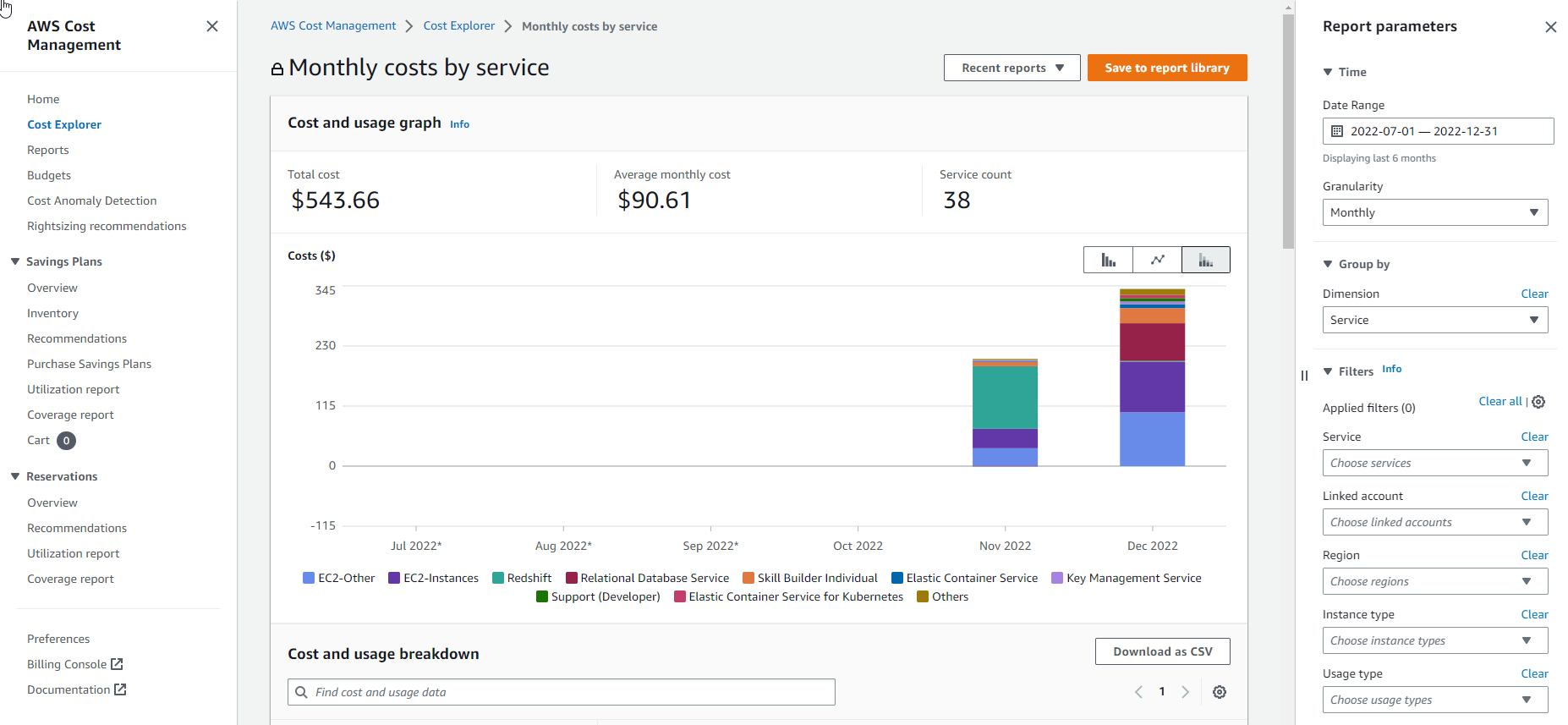Click Skill Builder Individual legend entry
Screen dimensions: 1568x725
pos(810,578)
